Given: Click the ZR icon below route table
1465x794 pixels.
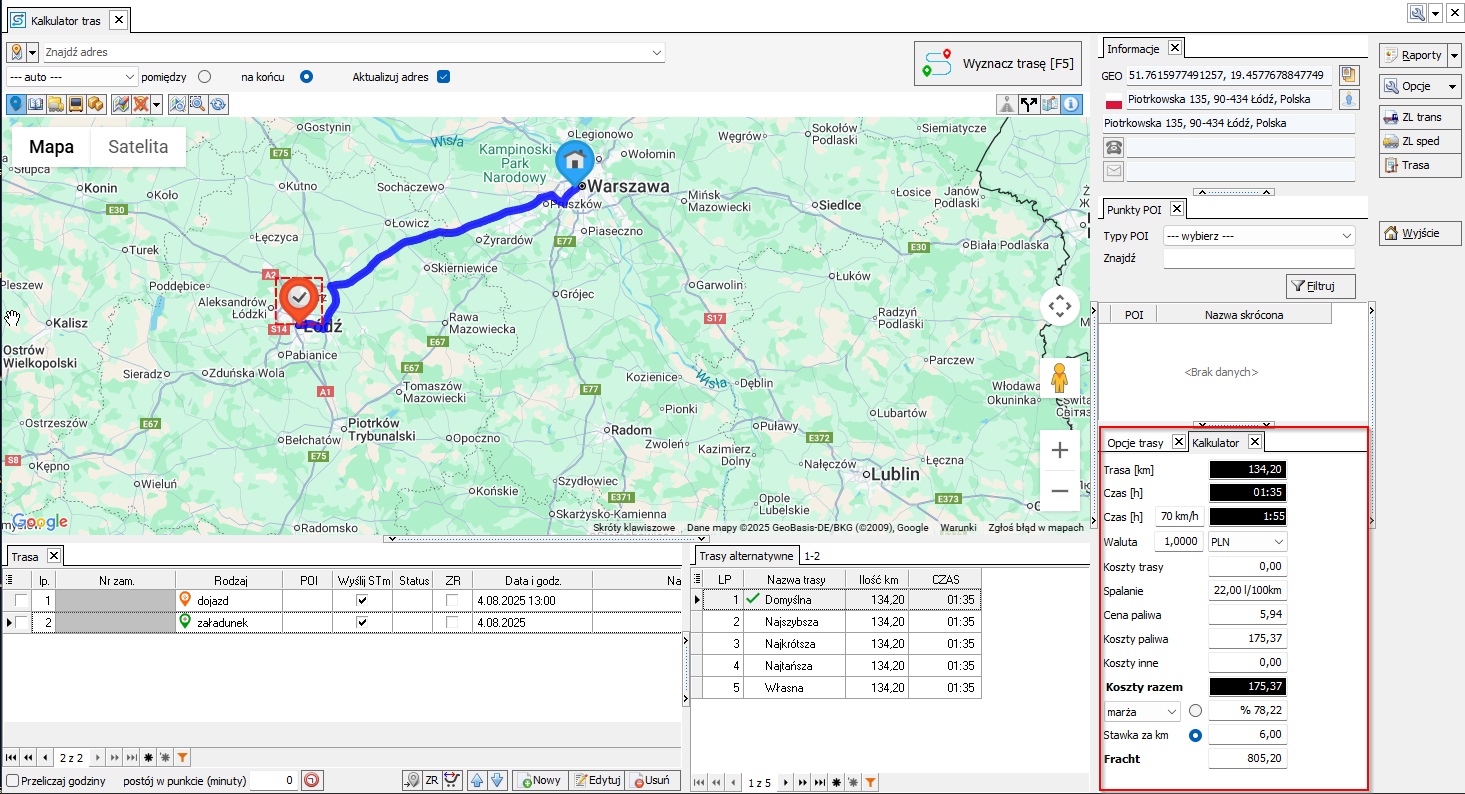Looking at the screenshot, I should click(431, 780).
